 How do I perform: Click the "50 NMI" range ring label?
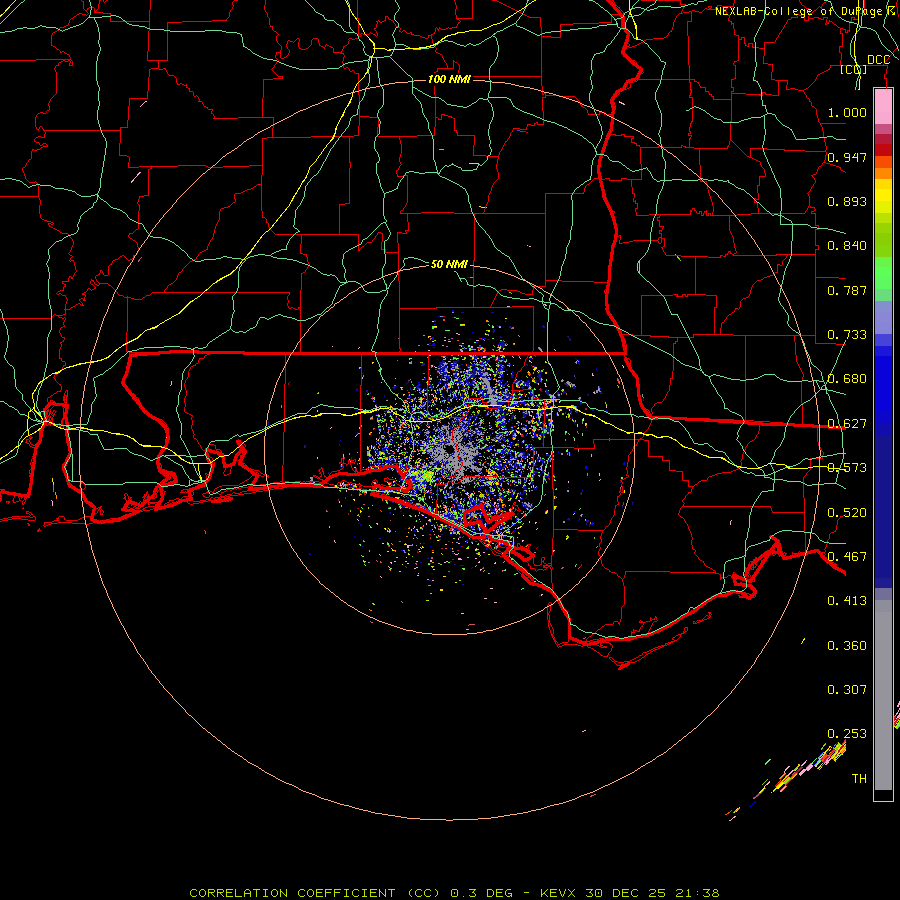pyautogui.click(x=449, y=264)
